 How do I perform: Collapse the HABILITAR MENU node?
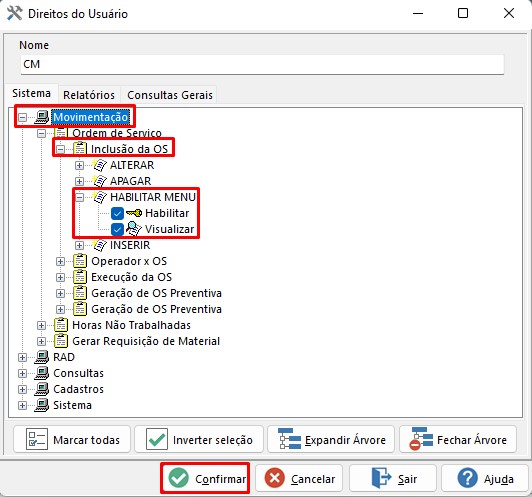tap(79, 197)
